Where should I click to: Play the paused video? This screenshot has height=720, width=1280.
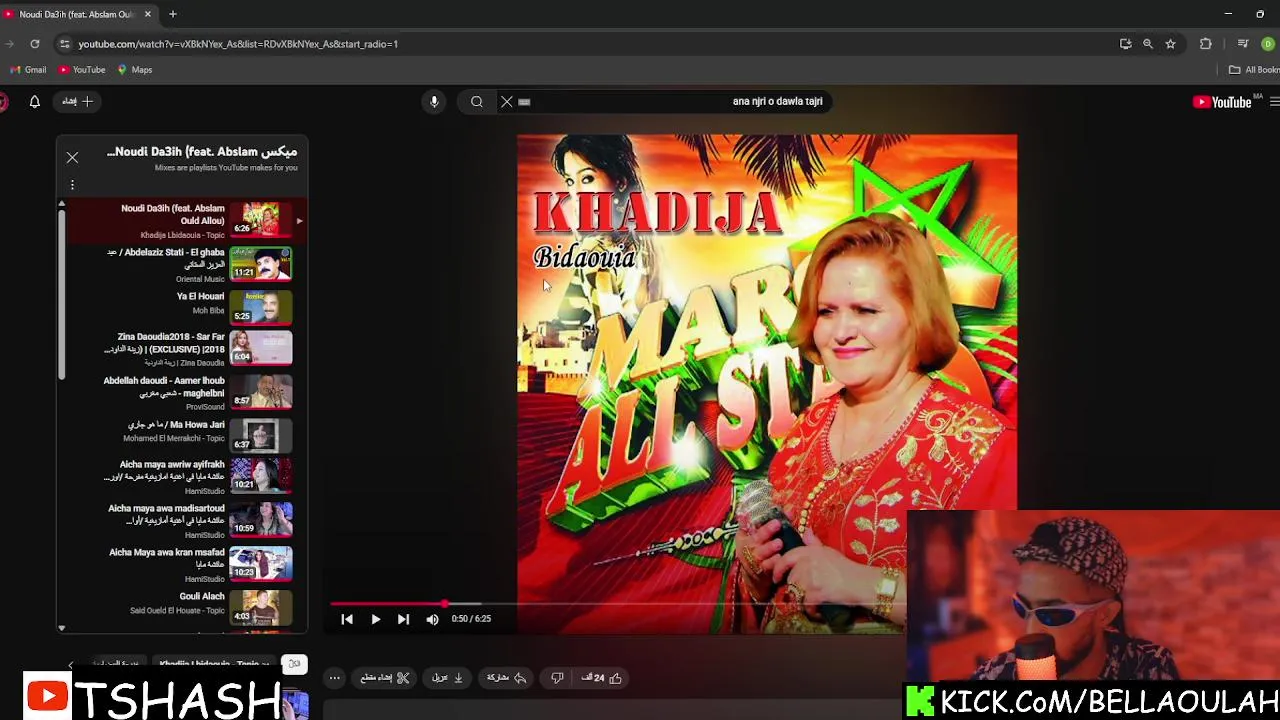(x=375, y=619)
